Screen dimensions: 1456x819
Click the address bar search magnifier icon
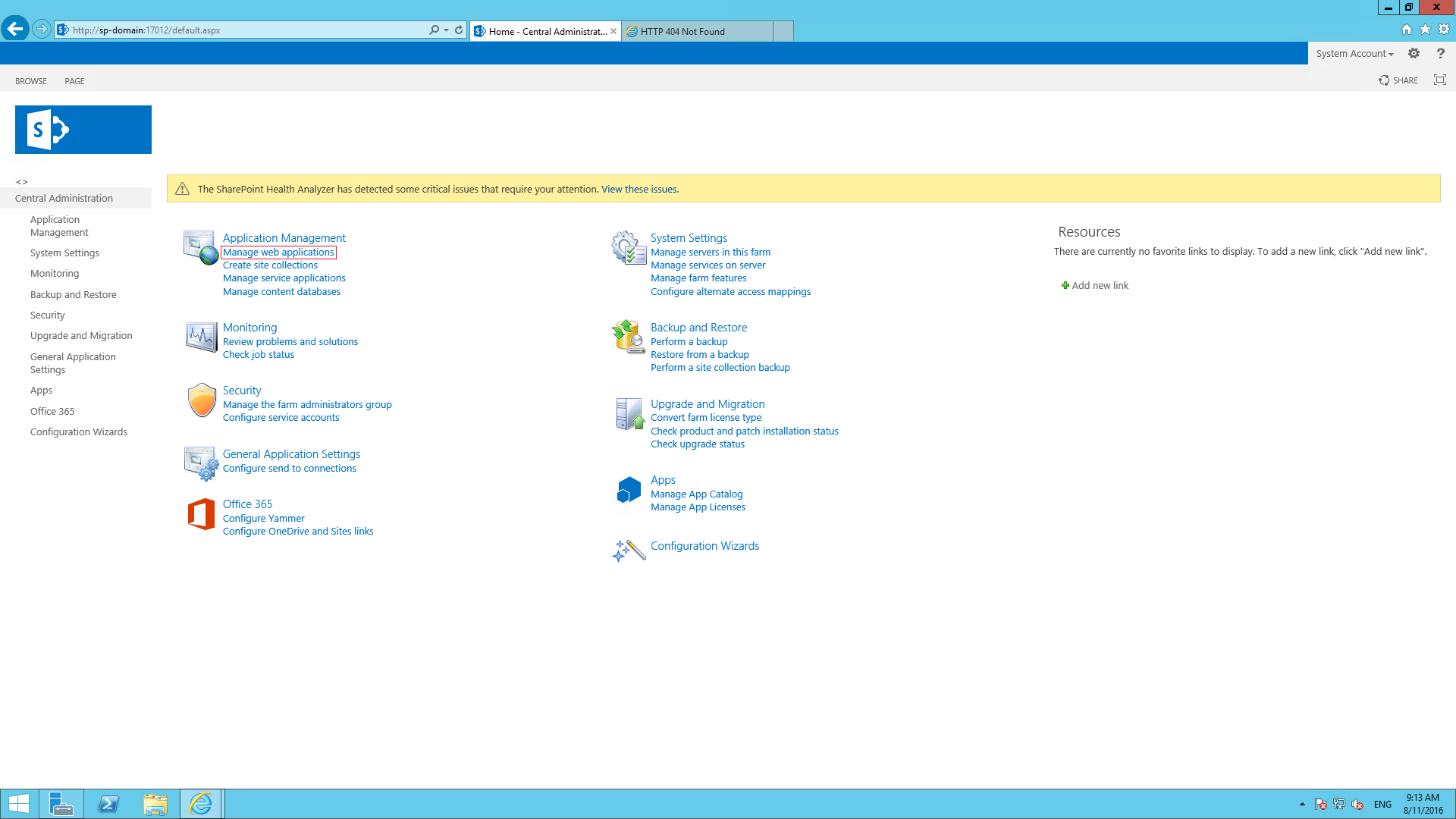(434, 30)
